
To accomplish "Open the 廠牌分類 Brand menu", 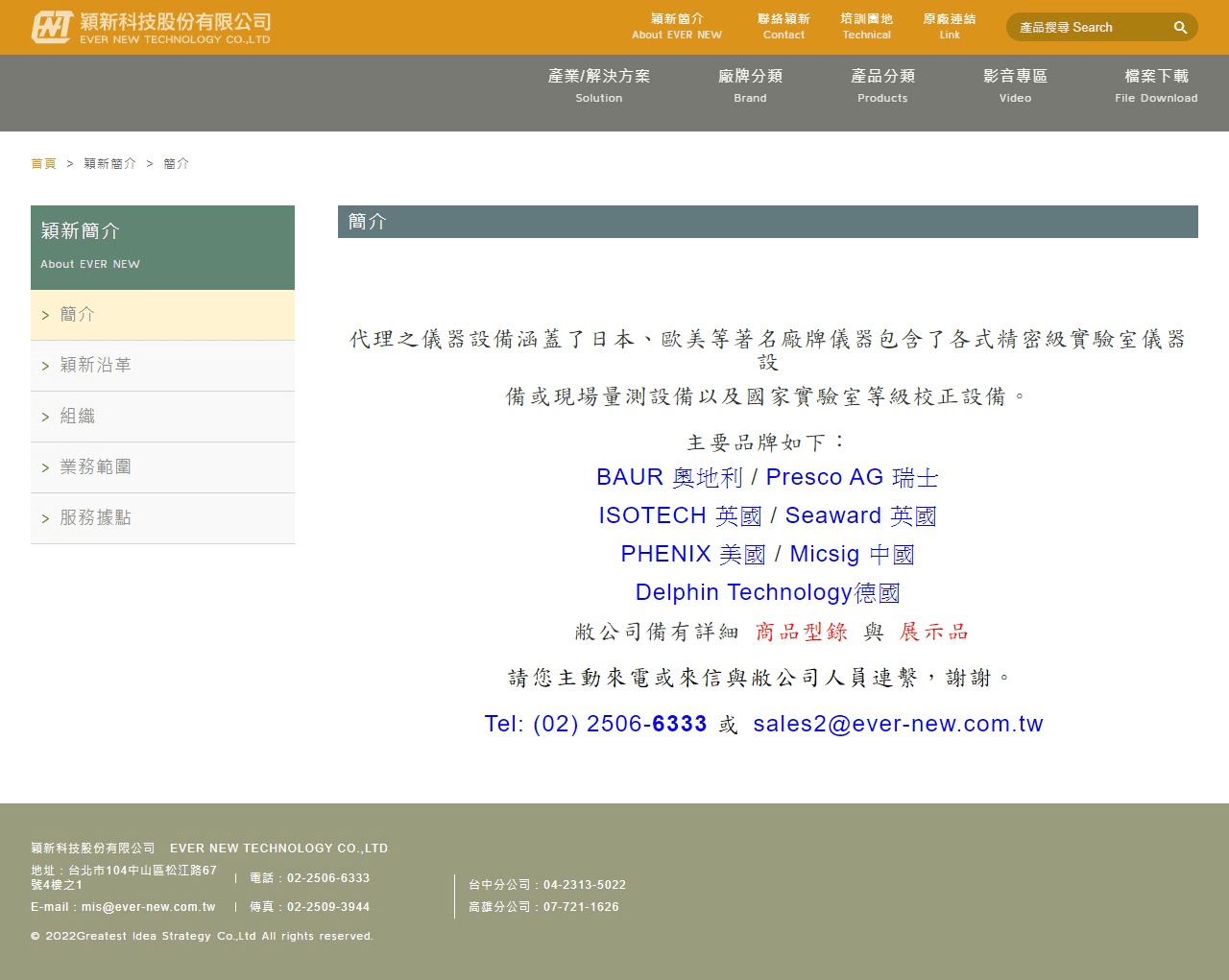I will pos(750,85).
